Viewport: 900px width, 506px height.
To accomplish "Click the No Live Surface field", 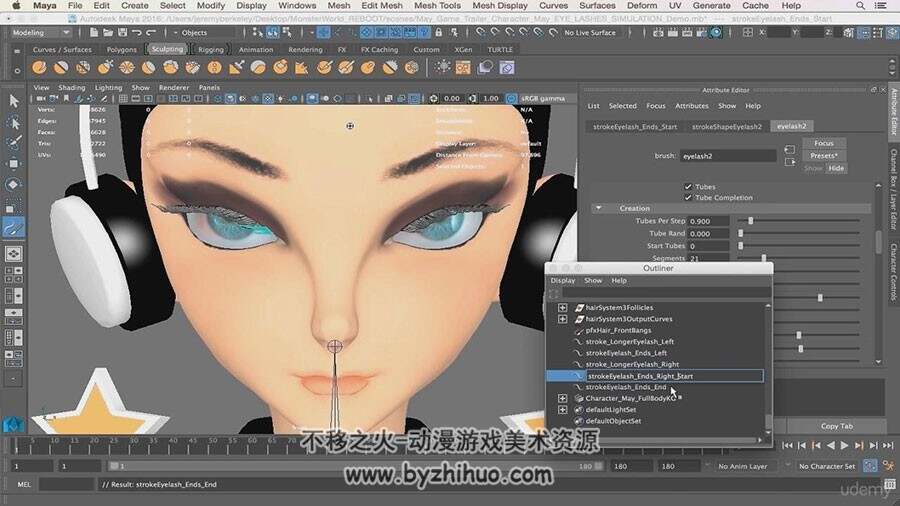I will [x=590, y=33].
